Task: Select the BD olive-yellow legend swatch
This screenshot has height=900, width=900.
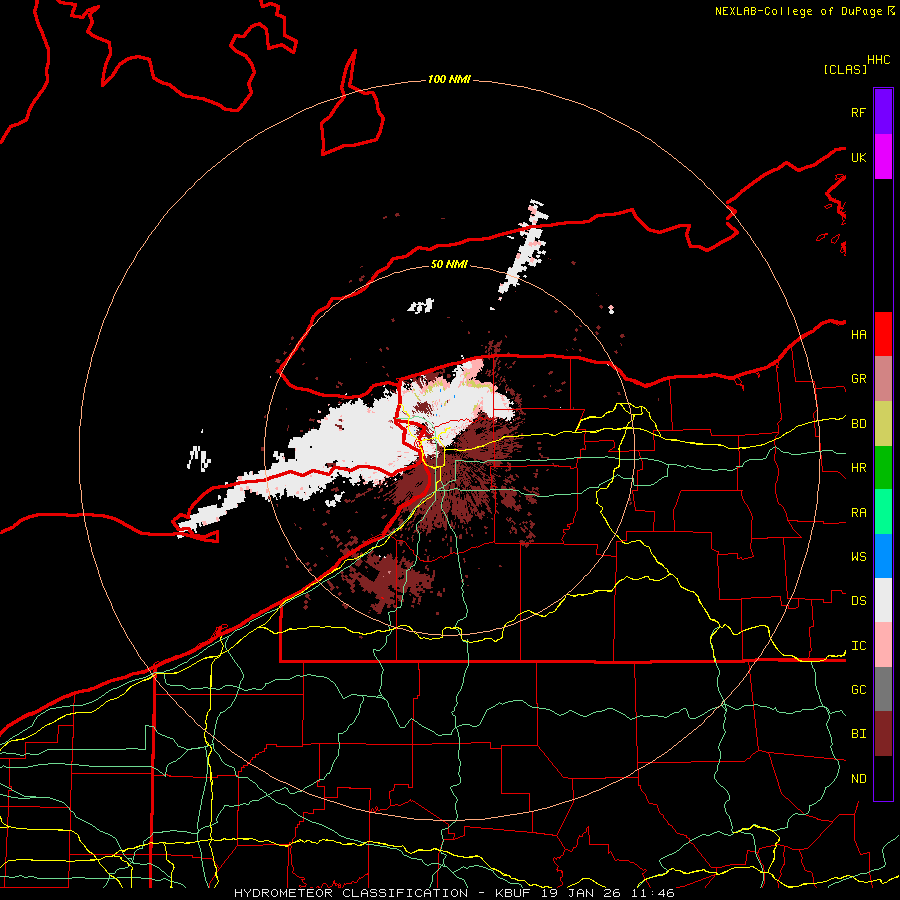Action: [x=883, y=423]
